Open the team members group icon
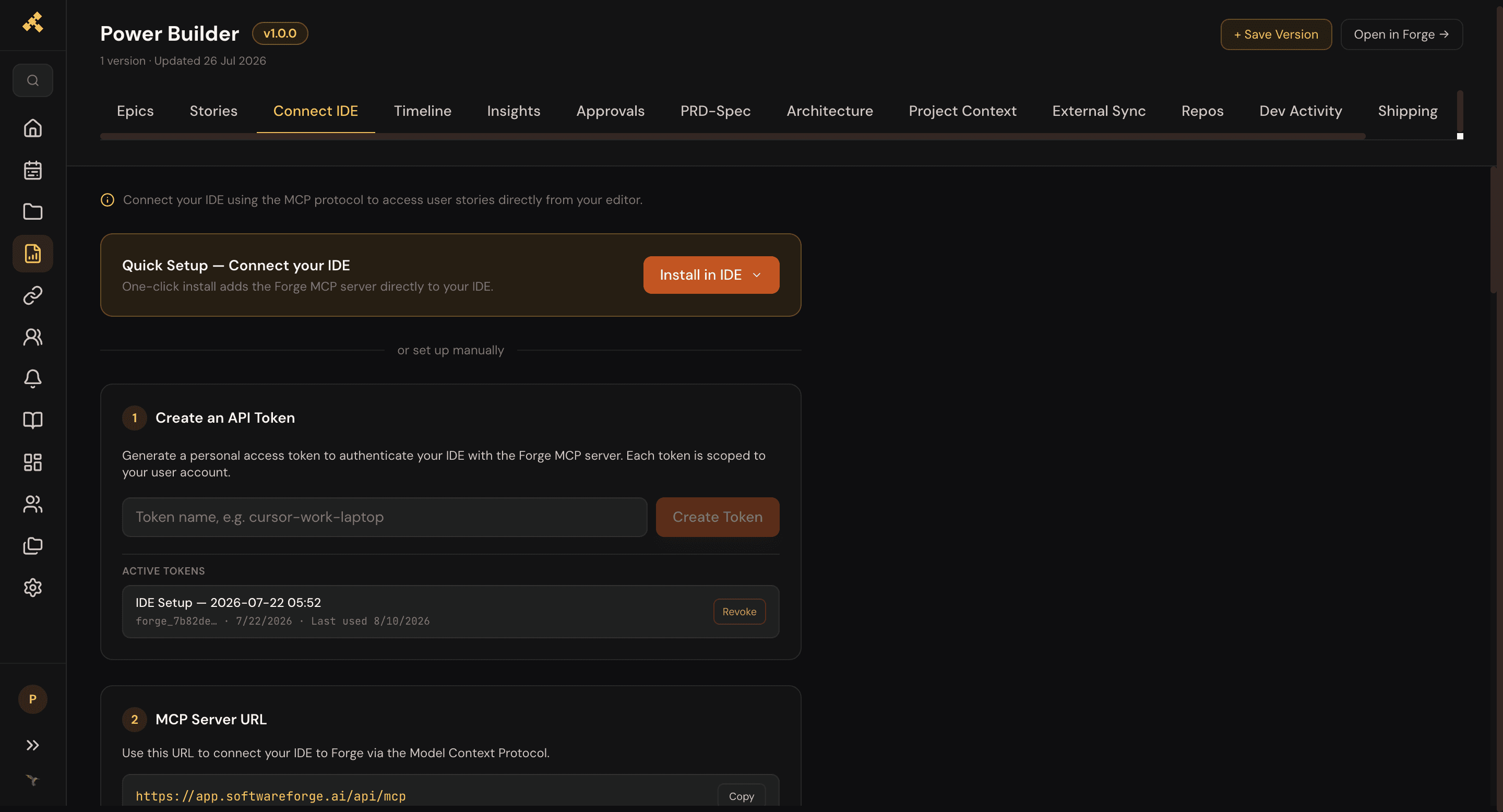The width and height of the screenshot is (1503, 812). click(33, 504)
